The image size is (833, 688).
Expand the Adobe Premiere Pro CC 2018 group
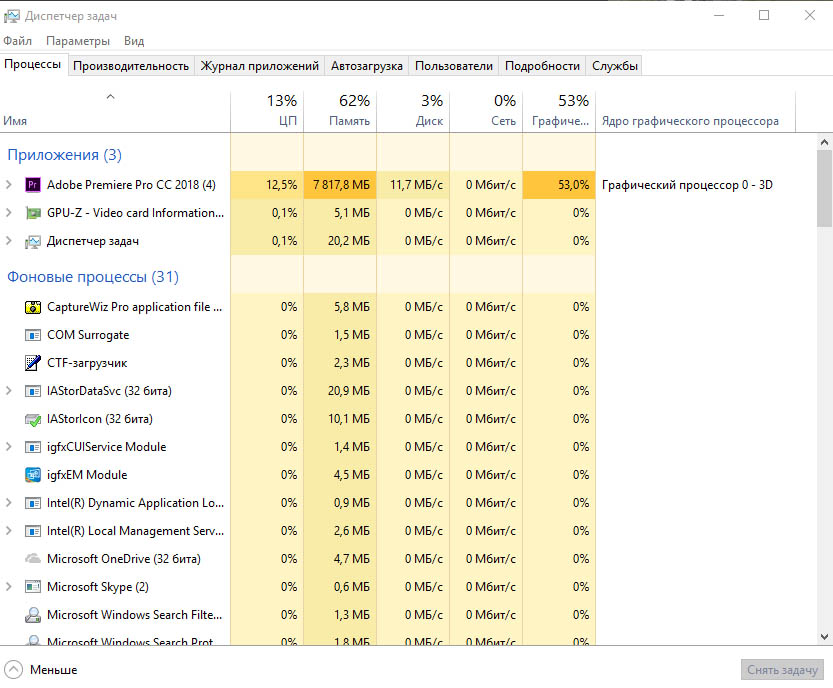pos(9,185)
